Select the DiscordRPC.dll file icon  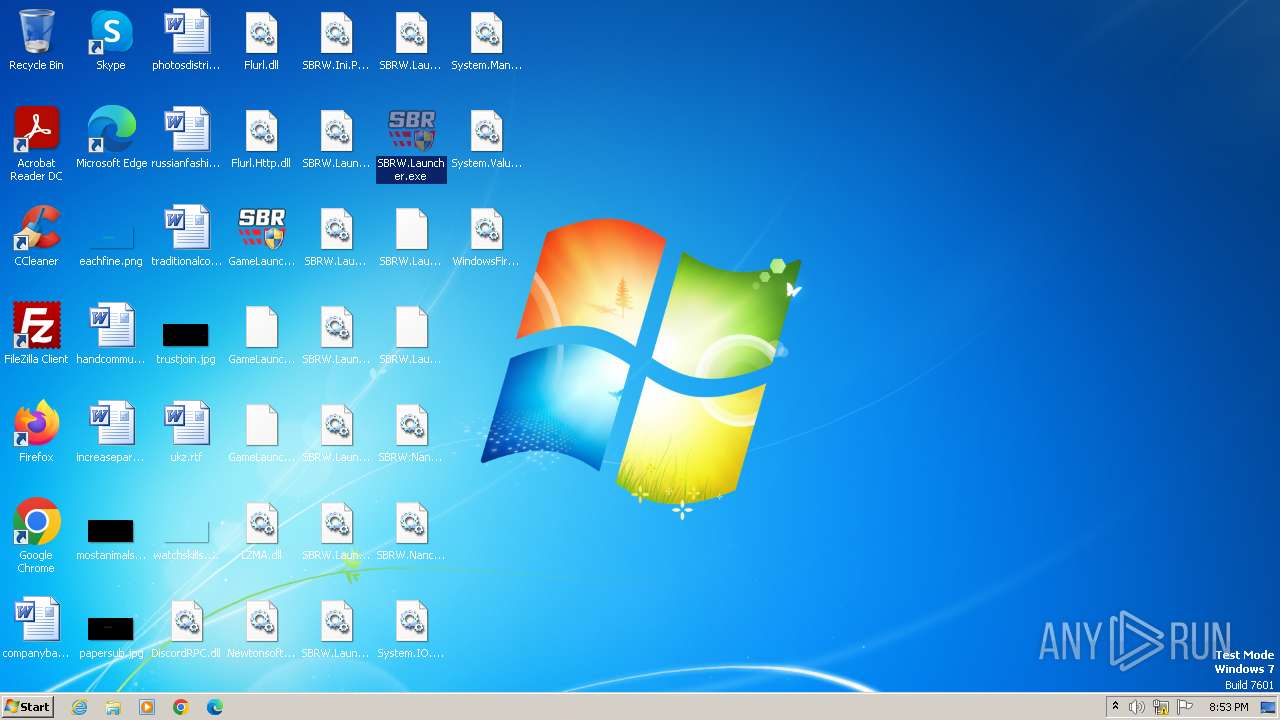[x=186, y=629]
